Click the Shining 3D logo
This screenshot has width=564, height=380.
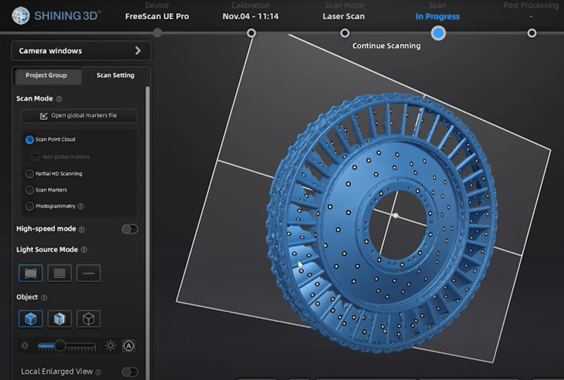click(56, 16)
